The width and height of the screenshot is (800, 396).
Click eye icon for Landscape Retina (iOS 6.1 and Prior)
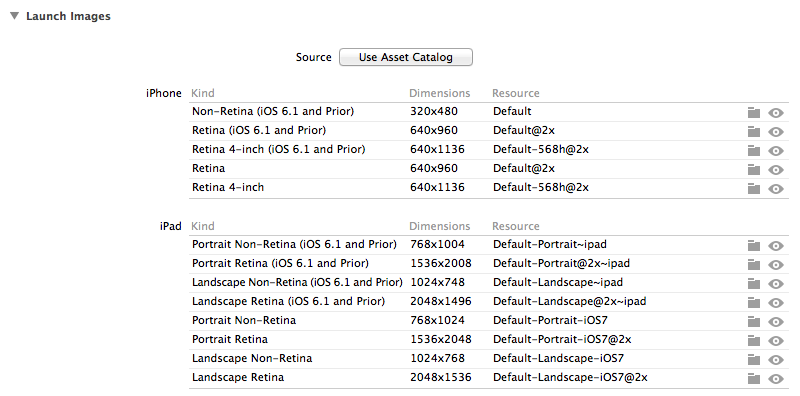(x=776, y=303)
